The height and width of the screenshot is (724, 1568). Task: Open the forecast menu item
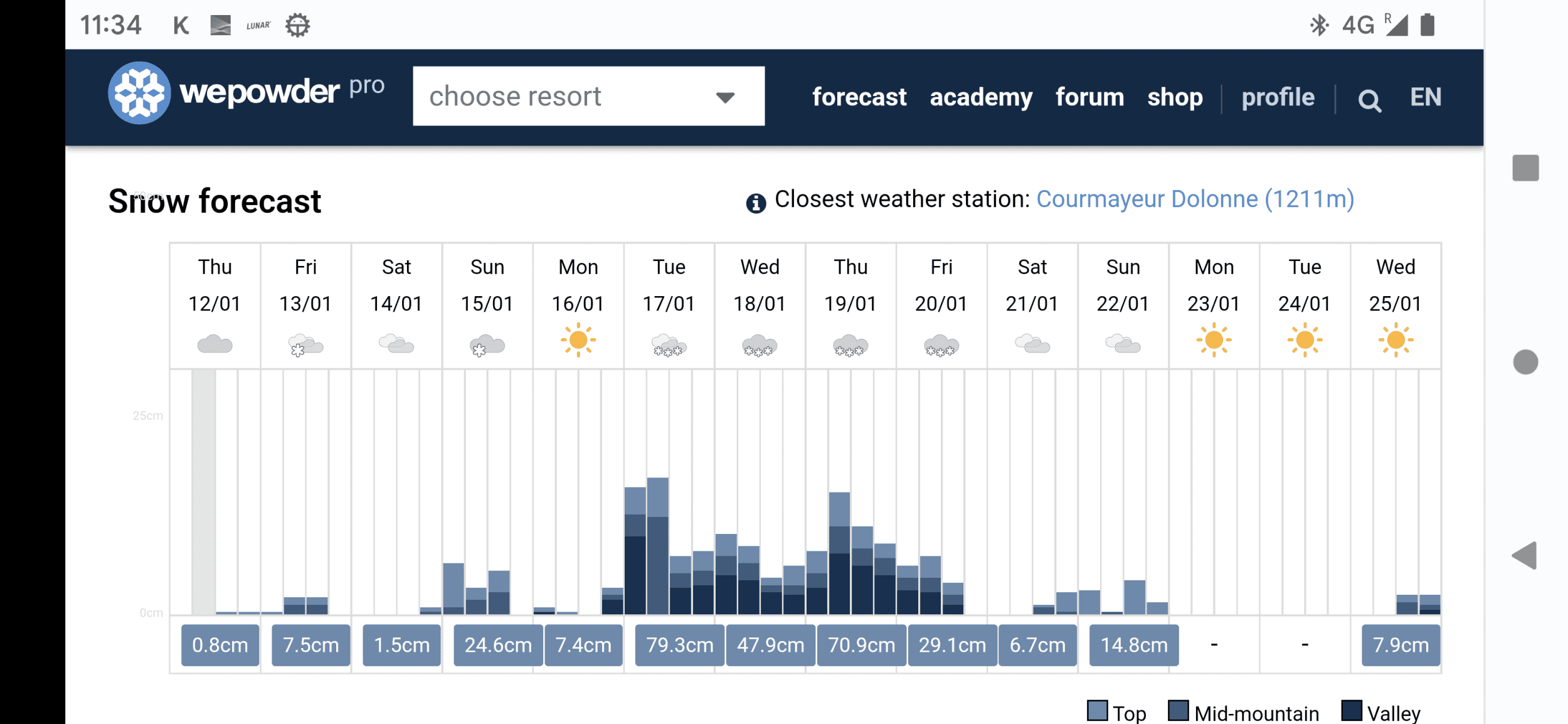coord(859,97)
